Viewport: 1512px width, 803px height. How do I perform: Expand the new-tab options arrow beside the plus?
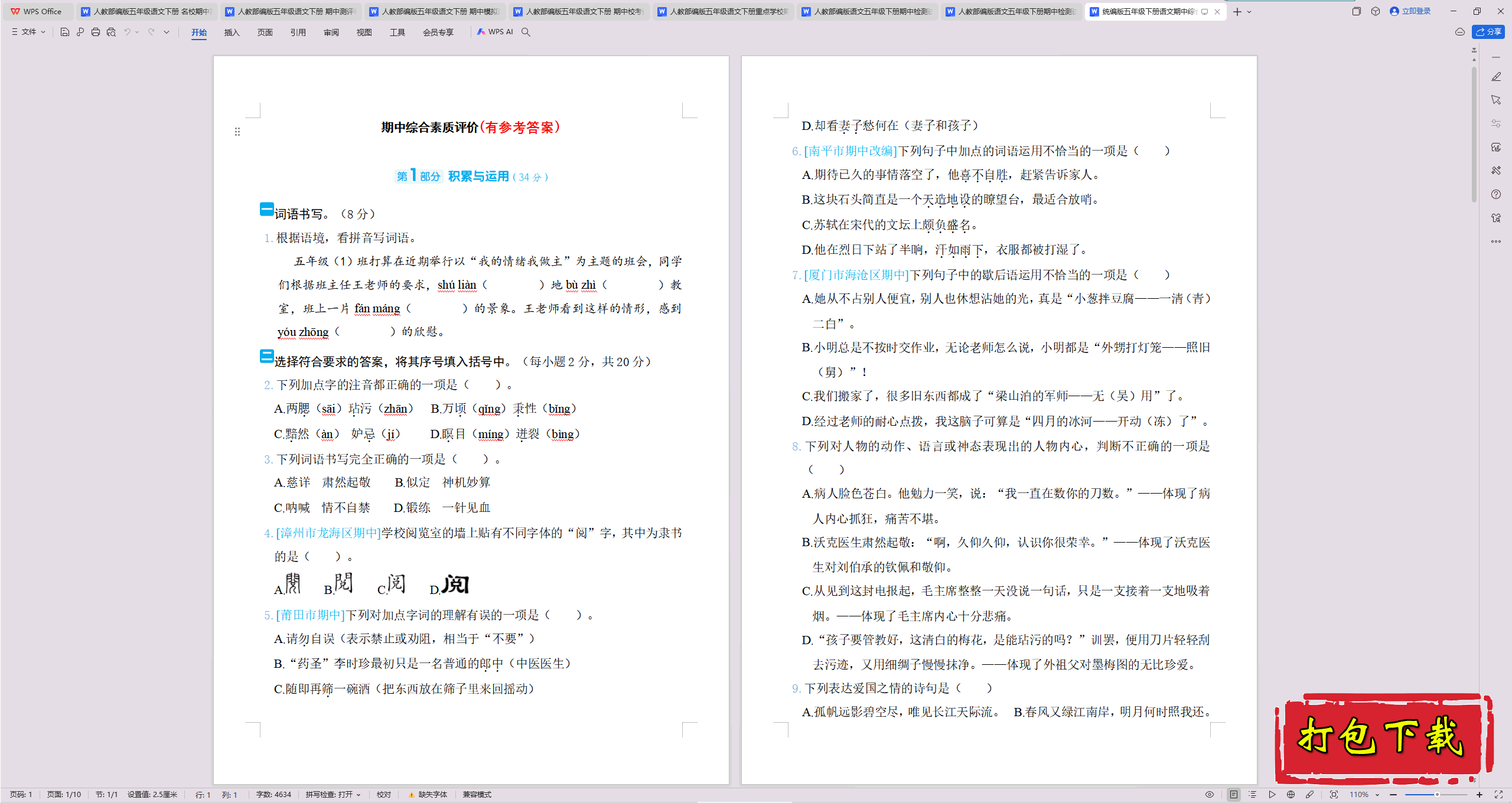click(1249, 11)
